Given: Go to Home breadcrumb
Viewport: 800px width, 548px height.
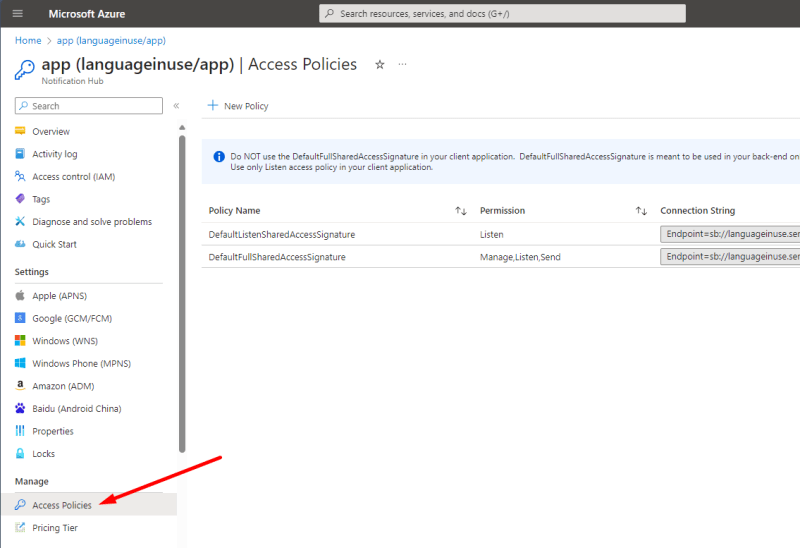Looking at the screenshot, I should pos(28,40).
